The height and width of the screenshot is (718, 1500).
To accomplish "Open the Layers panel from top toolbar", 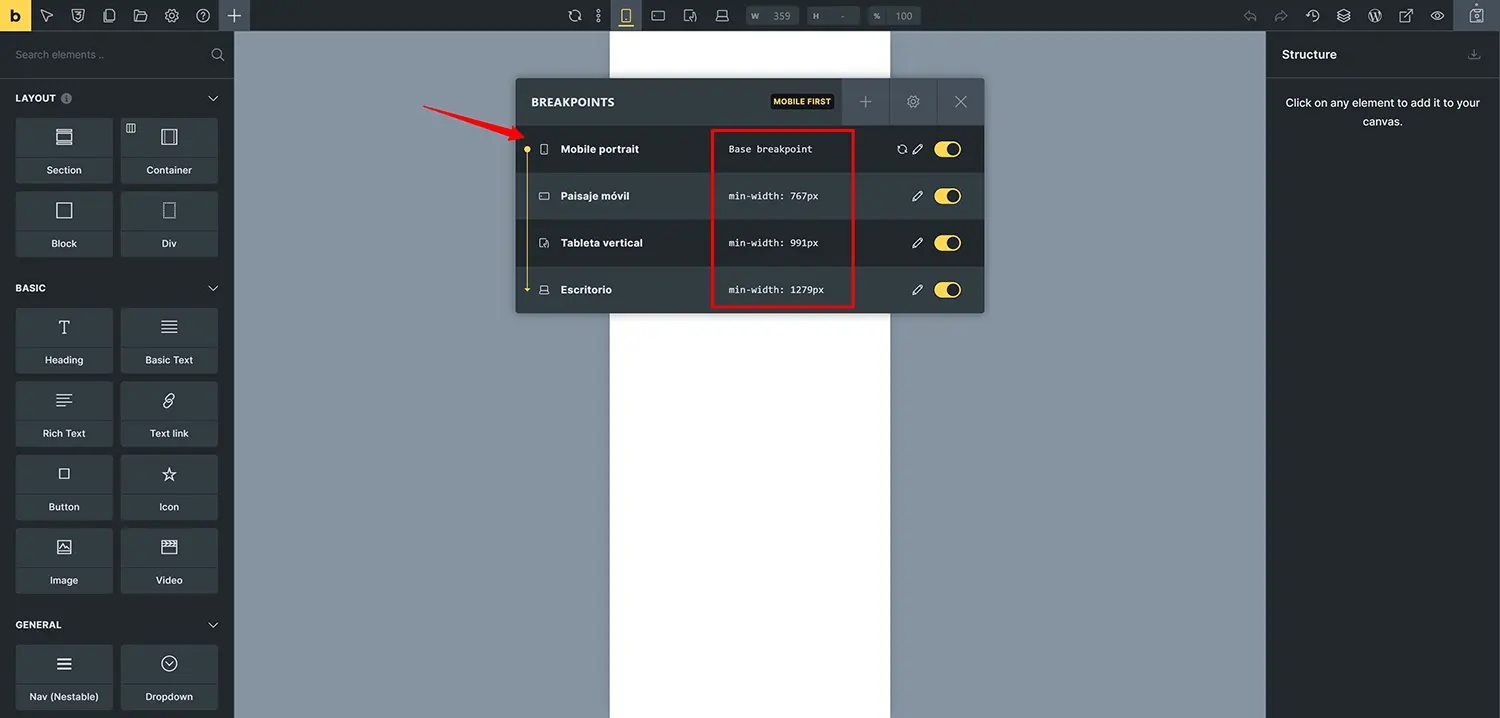I will (1343, 15).
